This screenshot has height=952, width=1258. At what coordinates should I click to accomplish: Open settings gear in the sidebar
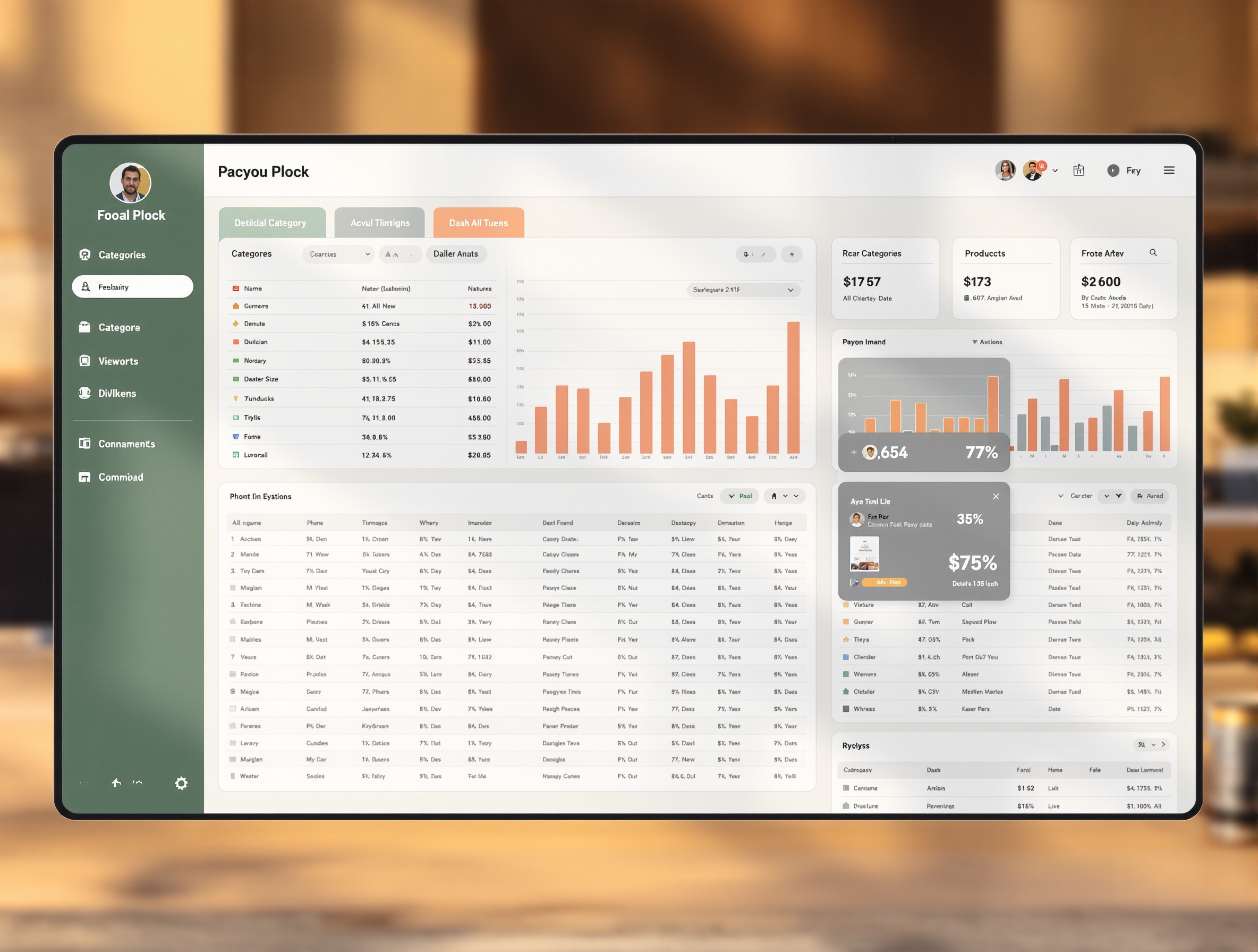pyautogui.click(x=181, y=783)
